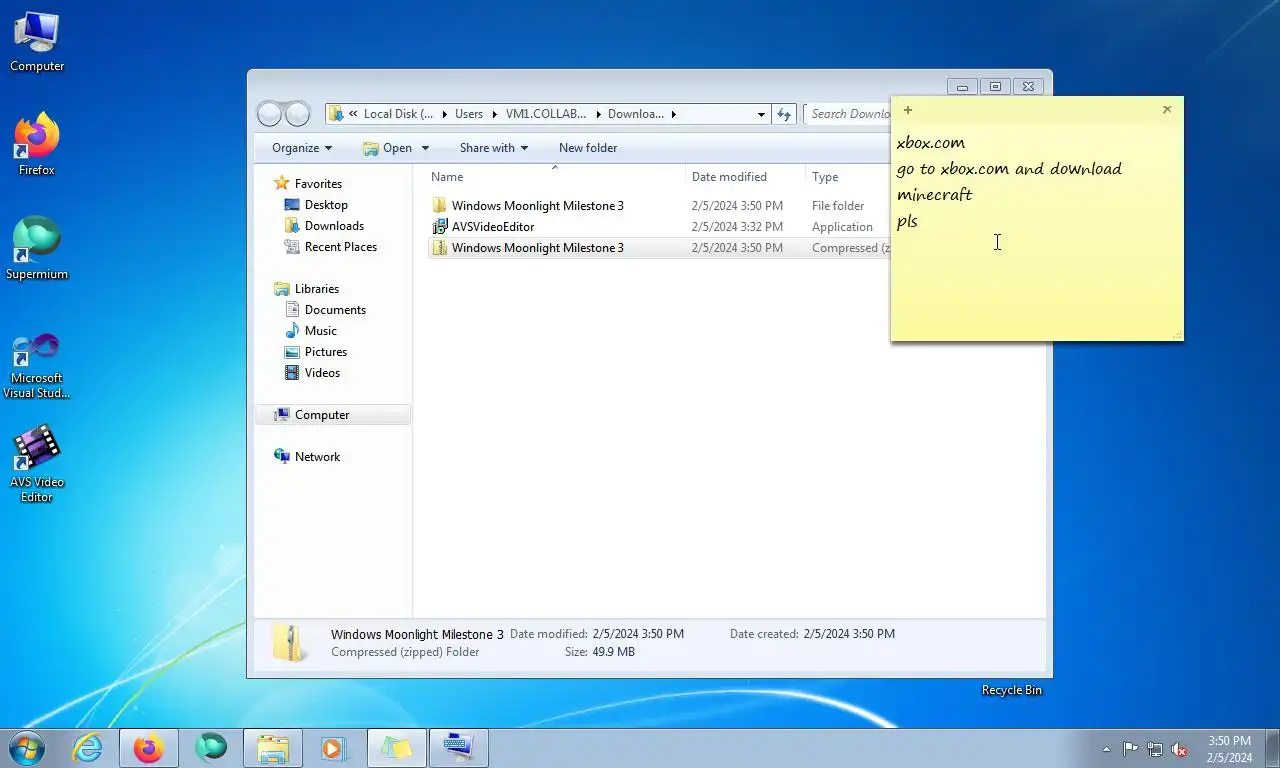This screenshot has width=1280, height=768.
Task: Open the Windows Start menu
Action: (x=27, y=748)
